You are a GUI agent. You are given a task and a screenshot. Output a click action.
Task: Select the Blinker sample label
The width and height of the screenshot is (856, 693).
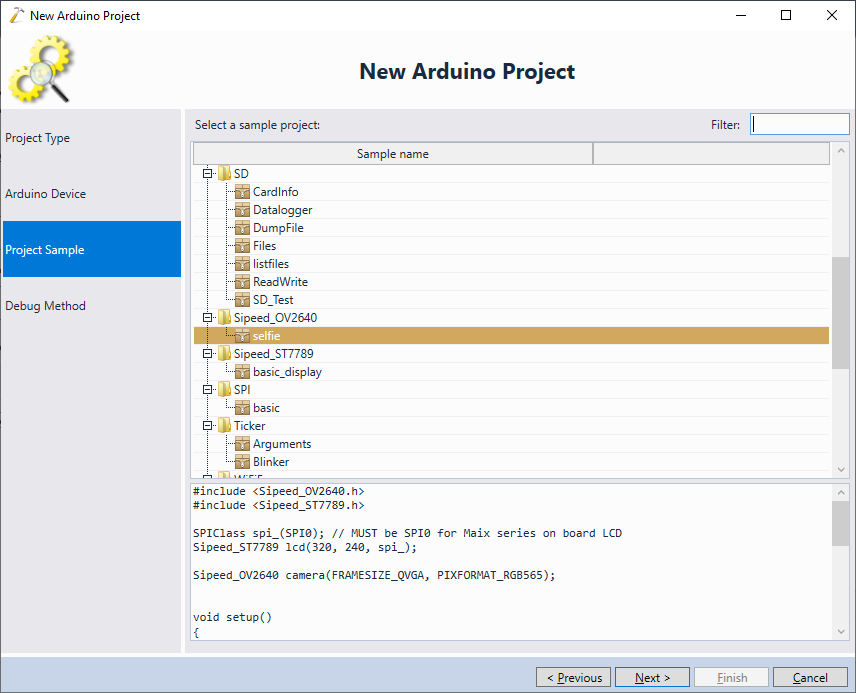tap(271, 463)
